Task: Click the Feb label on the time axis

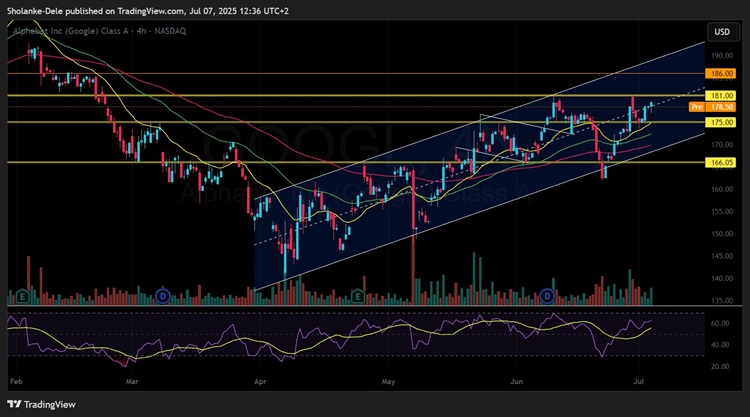Action: coord(16,382)
